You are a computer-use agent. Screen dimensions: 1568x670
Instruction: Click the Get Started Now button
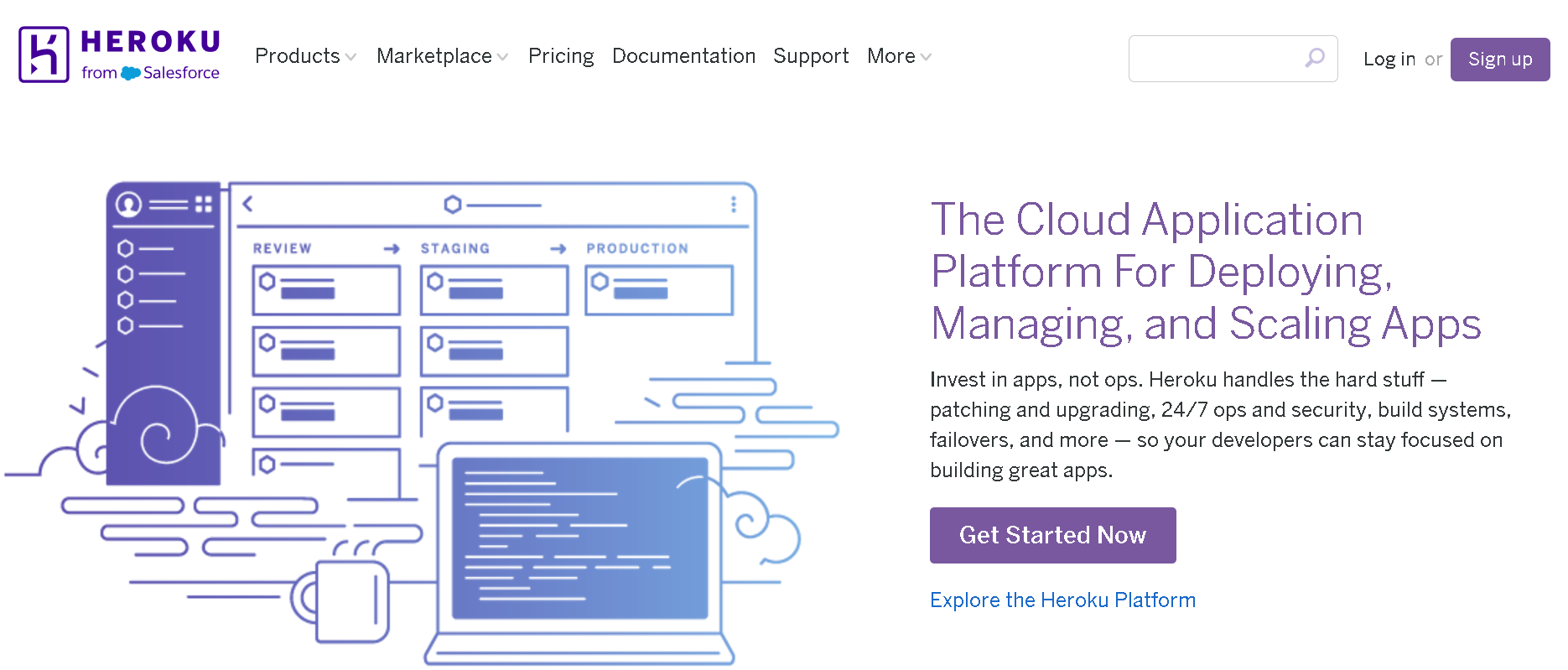[x=1052, y=535]
